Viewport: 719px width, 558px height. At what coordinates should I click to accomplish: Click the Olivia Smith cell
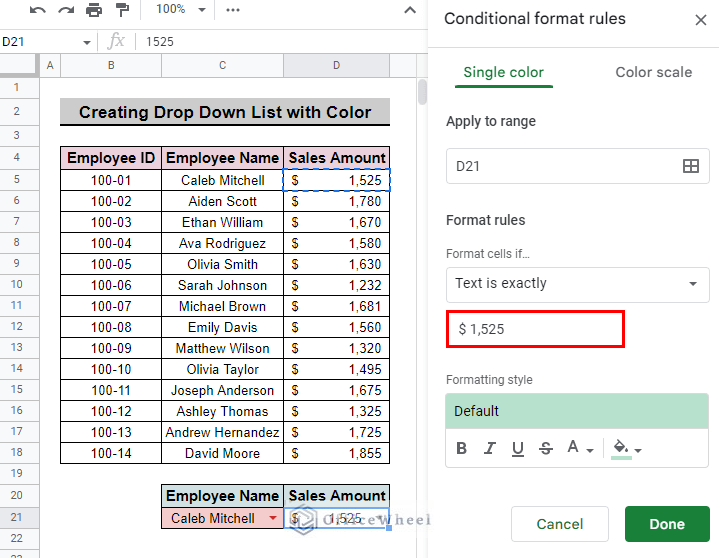pyautogui.click(x=222, y=265)
